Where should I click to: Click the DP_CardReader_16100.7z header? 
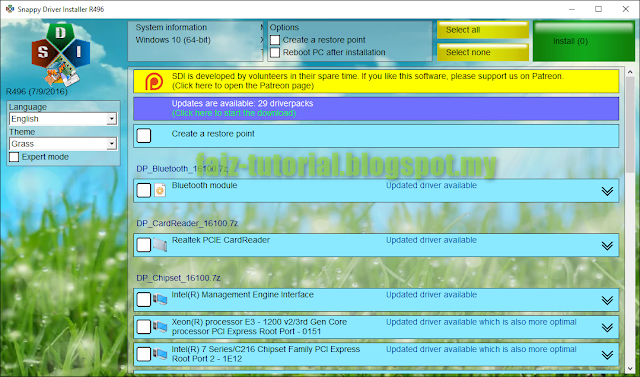(x=187, y=224)
